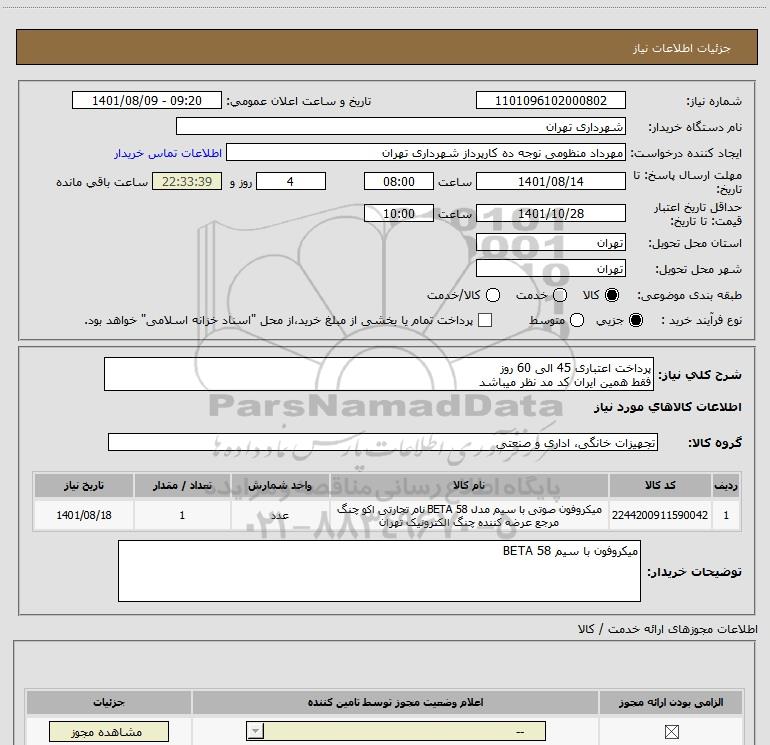Click the شماره نیاز field 1101096102000802
The image size is (770, 745).
(x=550, y=100)
